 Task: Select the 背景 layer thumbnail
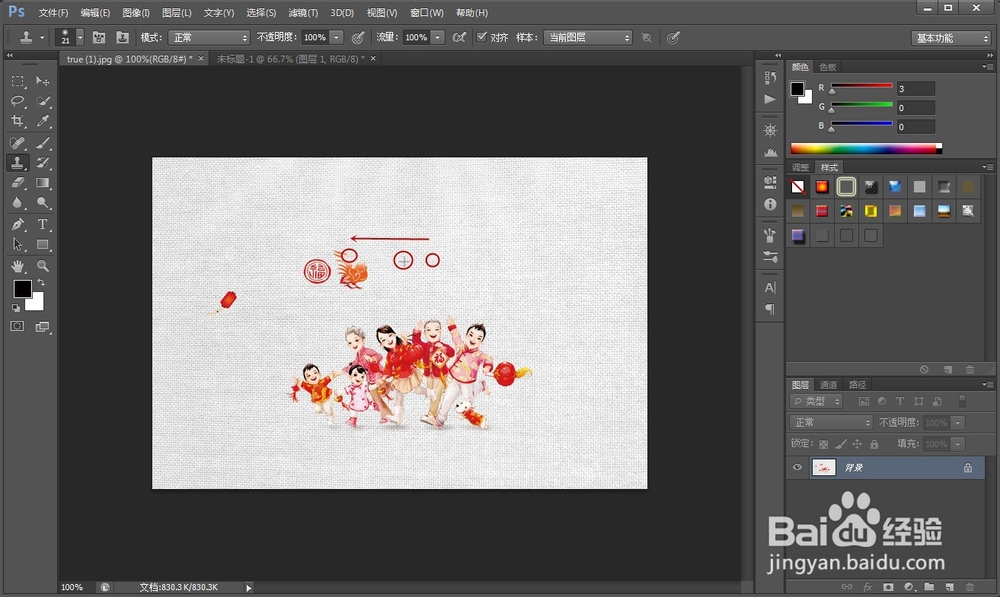click(823, 468)
